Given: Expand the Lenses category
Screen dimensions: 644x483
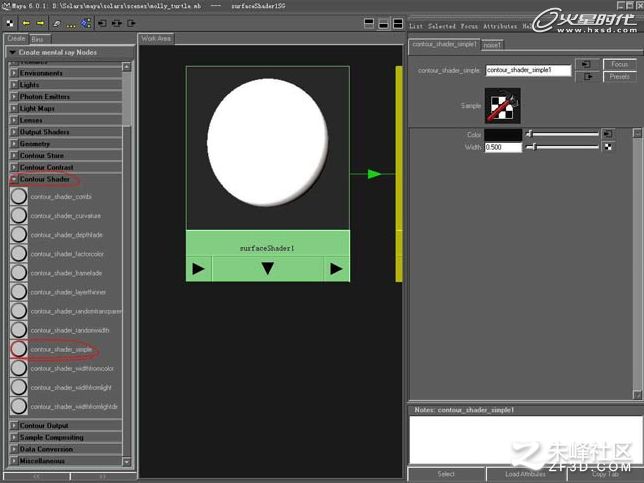Looking at the screenshot, I should click(x=14, y=120).
